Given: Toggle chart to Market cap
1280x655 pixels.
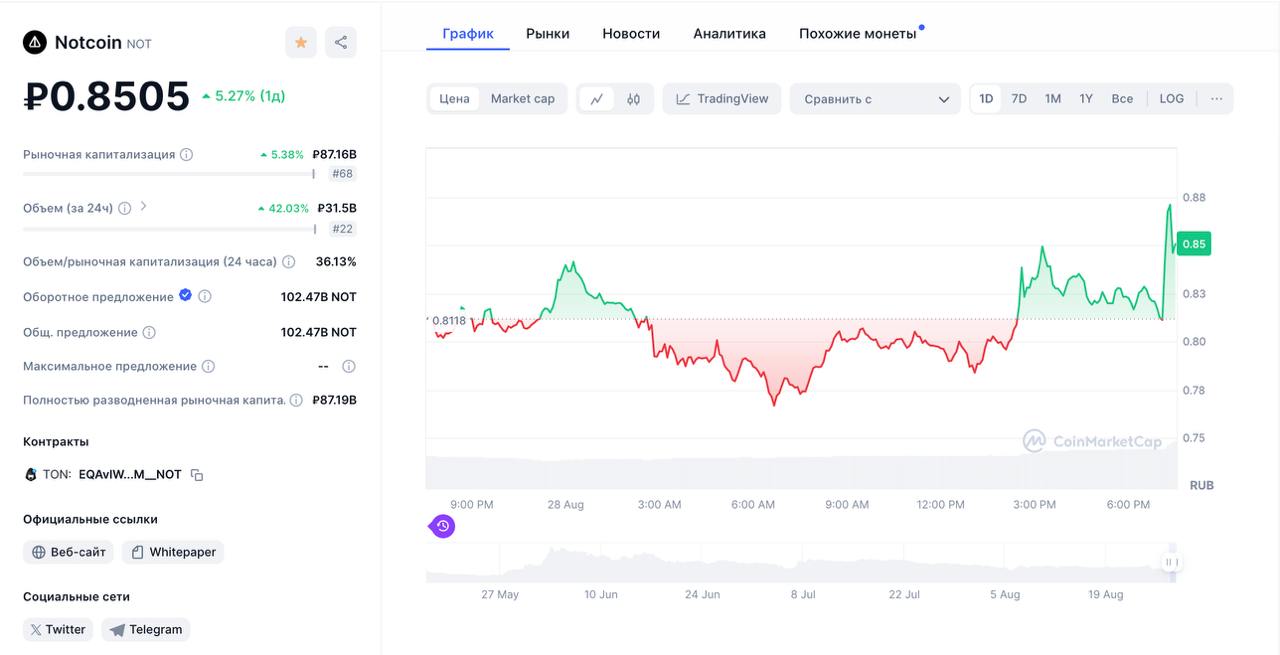Looking at the screenshot, I should tap(522, 99).
